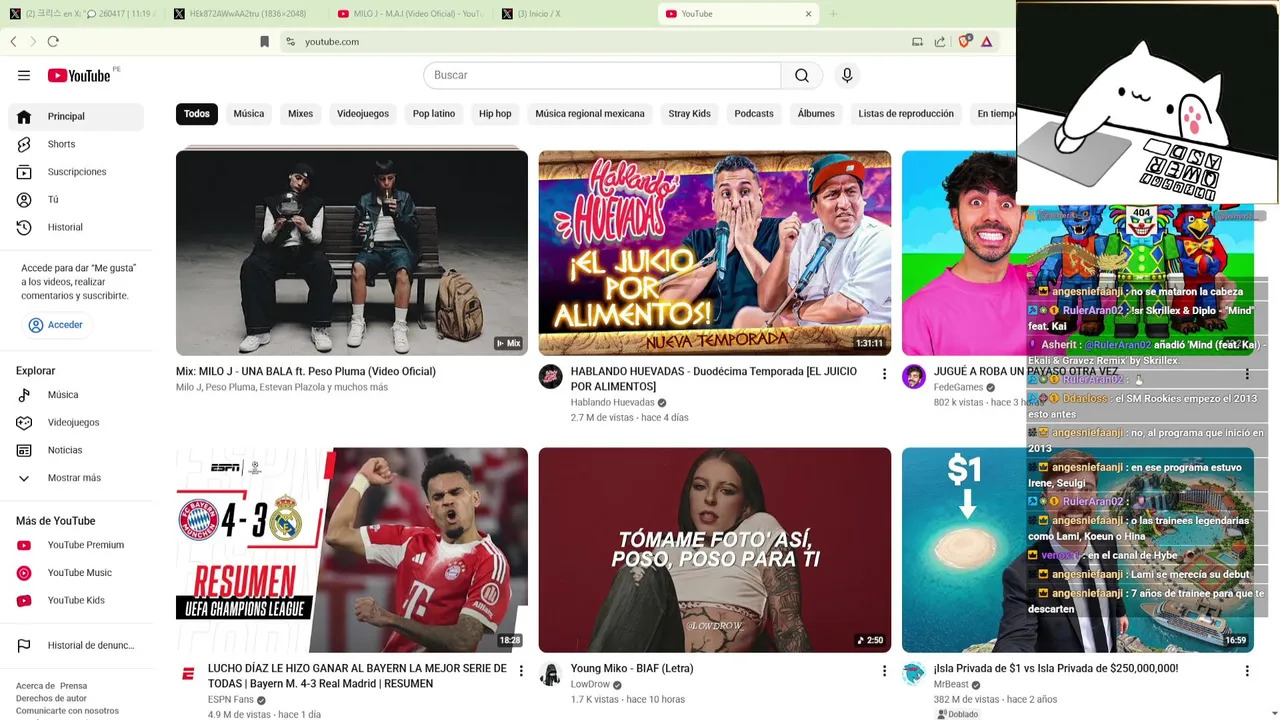This screenshot has width=1280, height=720.
Task: Click the search magnifier button
Action: tap(802, 75)
